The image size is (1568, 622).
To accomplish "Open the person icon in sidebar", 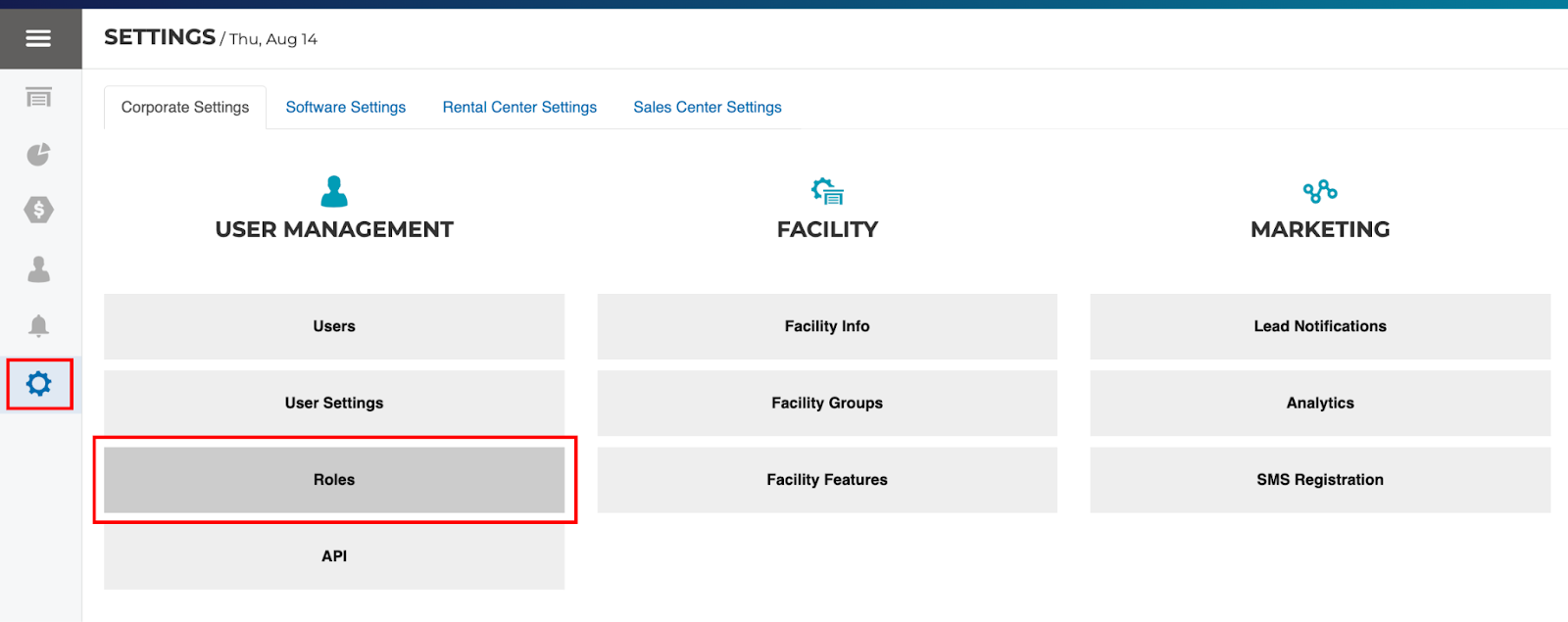I will click(38, 268).
